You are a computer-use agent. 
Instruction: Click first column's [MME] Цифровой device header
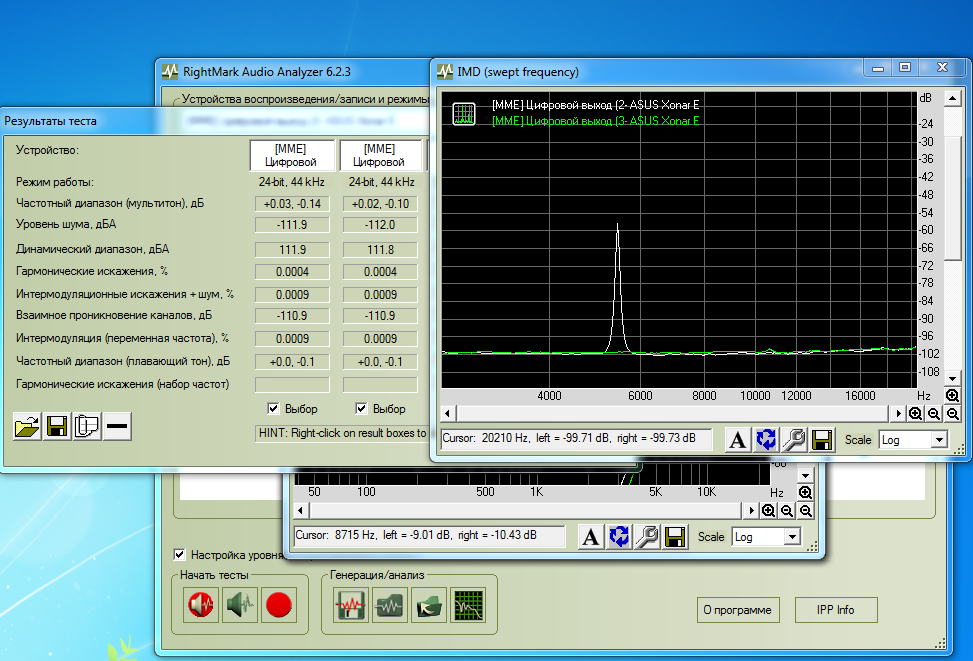tap(292, 155)
